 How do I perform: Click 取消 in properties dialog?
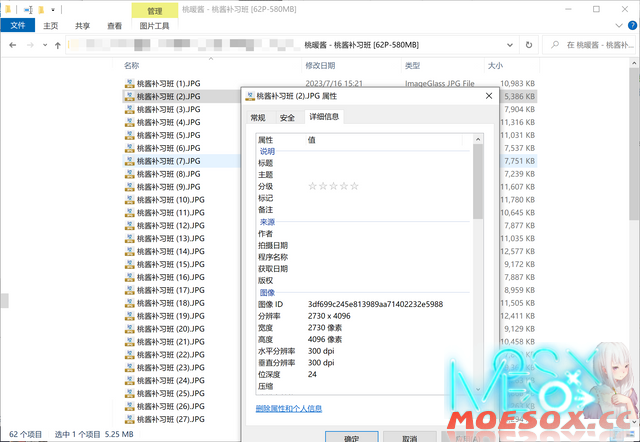(409, 438)
